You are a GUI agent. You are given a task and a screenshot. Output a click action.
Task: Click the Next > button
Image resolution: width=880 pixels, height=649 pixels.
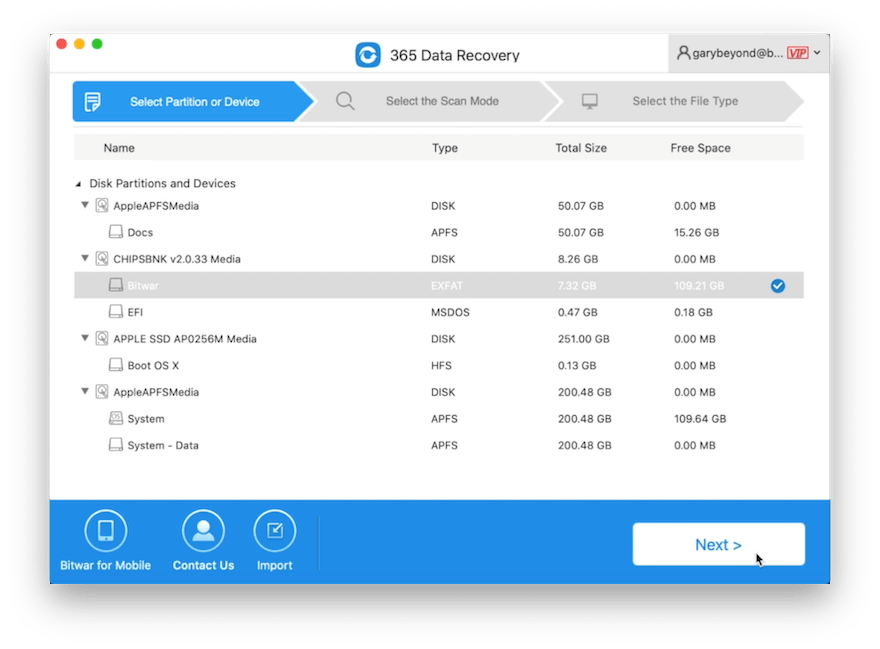point(718,544)
